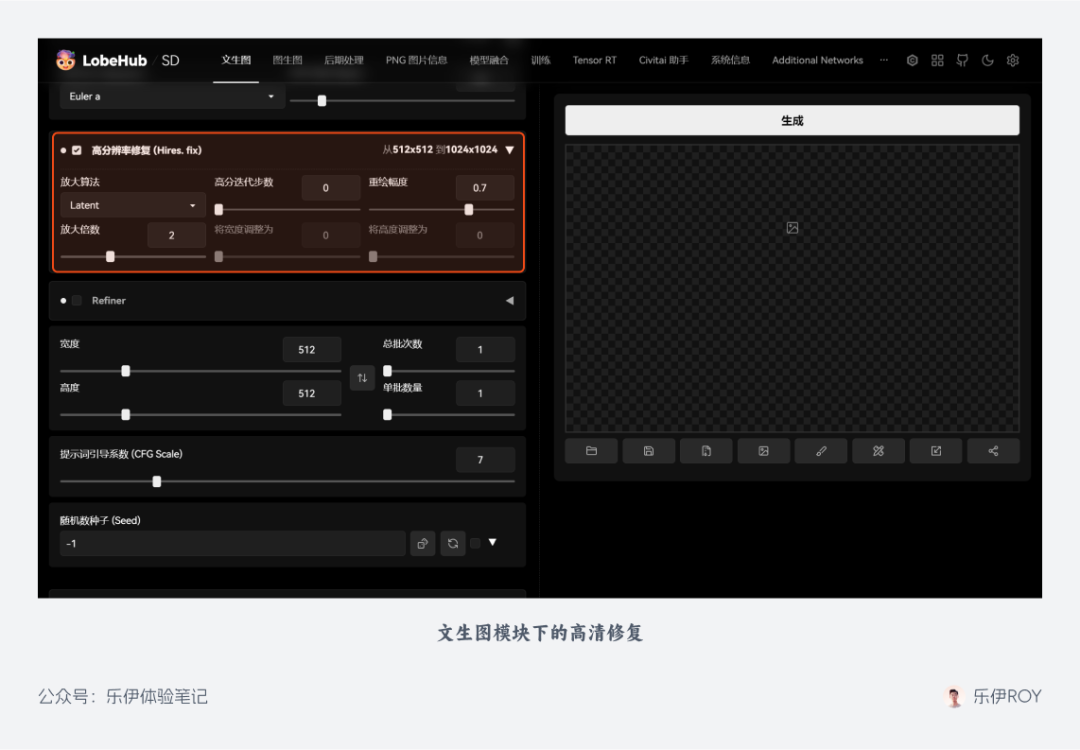Click the share icon below the preview
Viewport: 1080px width, 750px height.
pyautogui.click(x=993, y=451)
